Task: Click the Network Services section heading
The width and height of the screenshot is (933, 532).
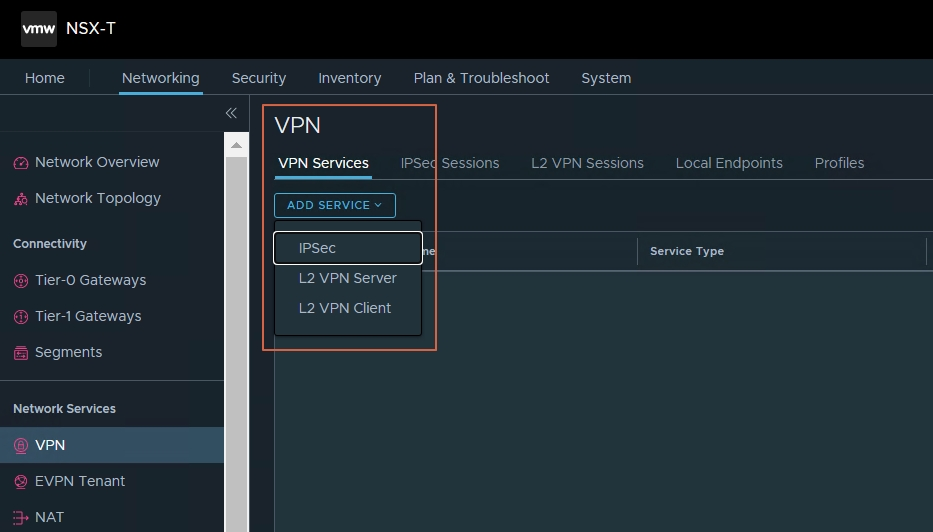Action: pos(64,409)
